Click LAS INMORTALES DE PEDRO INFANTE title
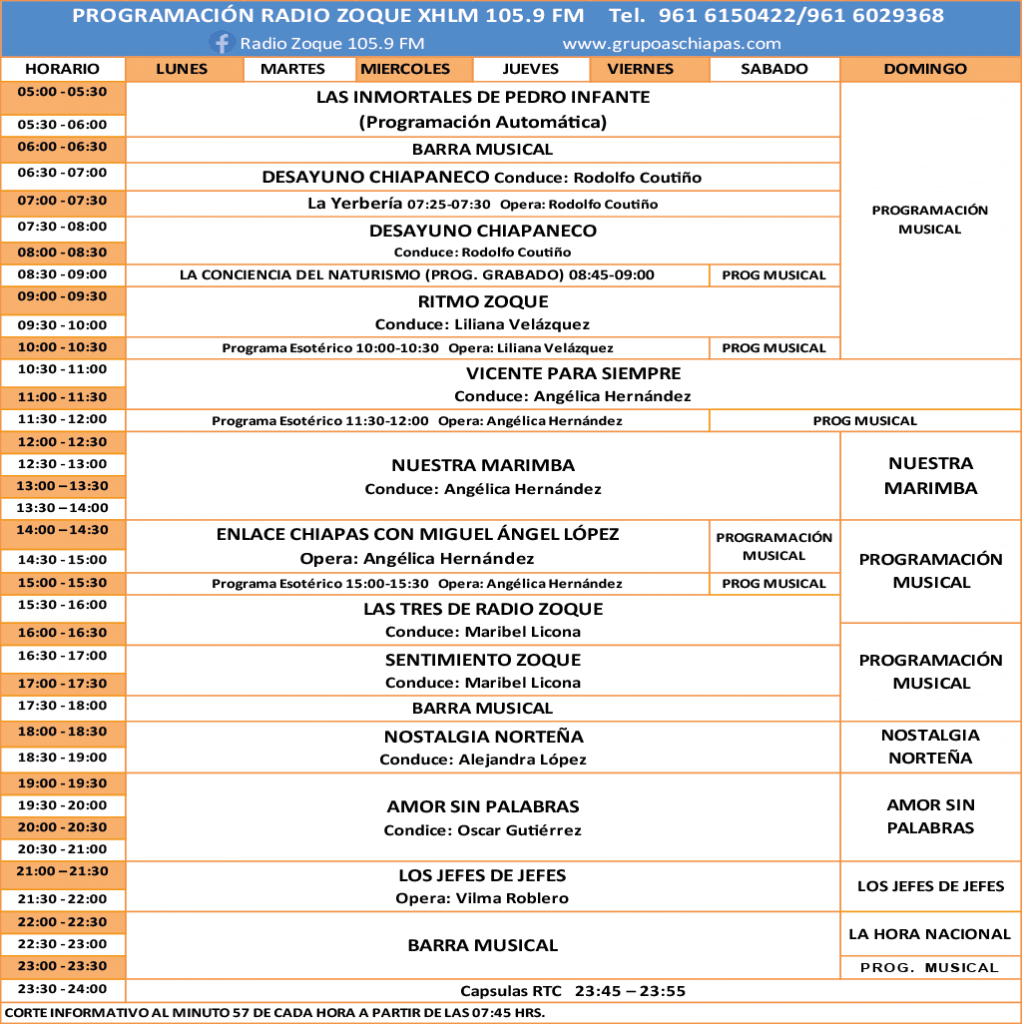1022x1024 pixels. pos(483,97)
